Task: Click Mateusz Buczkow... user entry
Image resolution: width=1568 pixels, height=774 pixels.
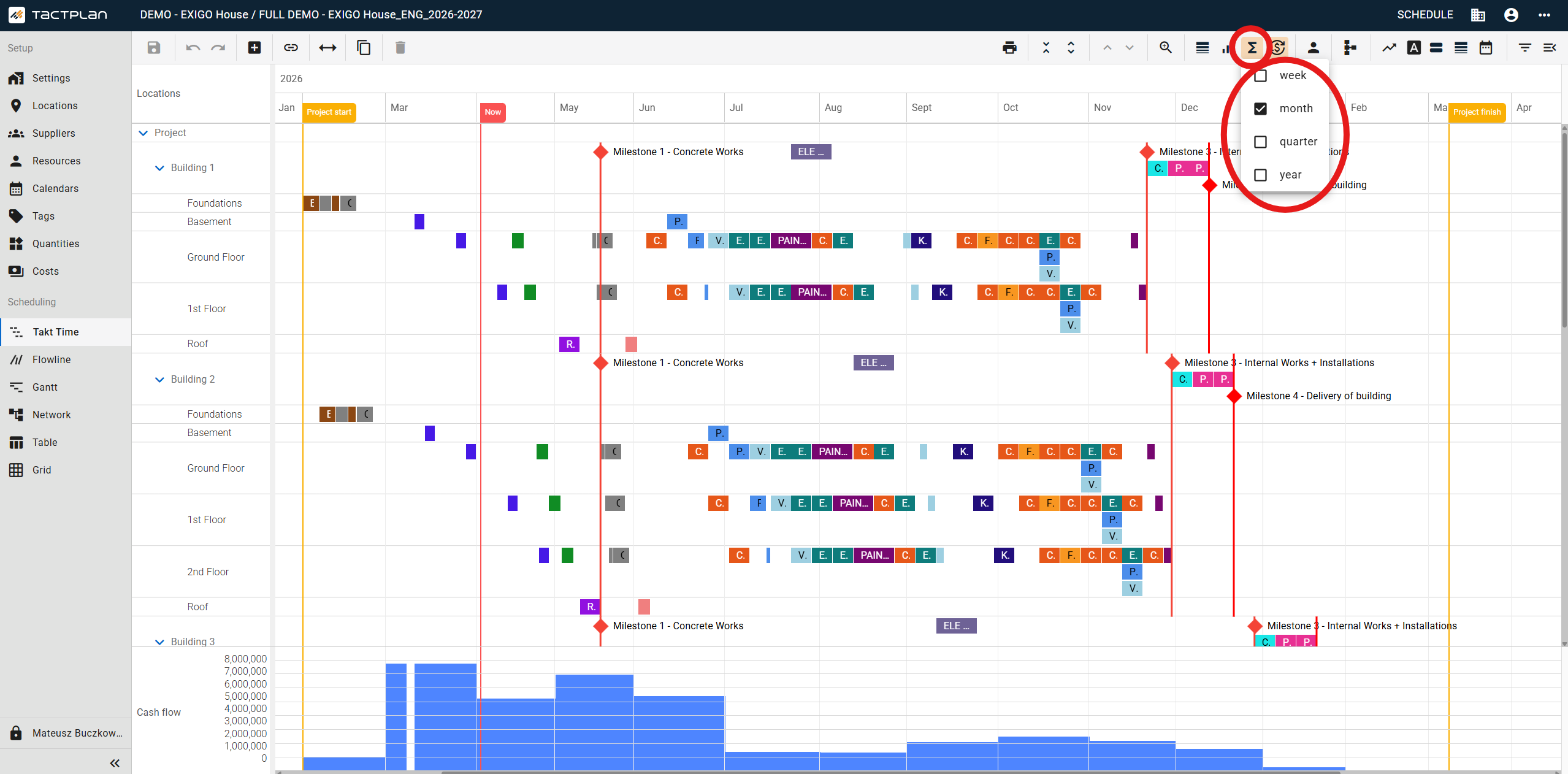Action: (66, 733)
